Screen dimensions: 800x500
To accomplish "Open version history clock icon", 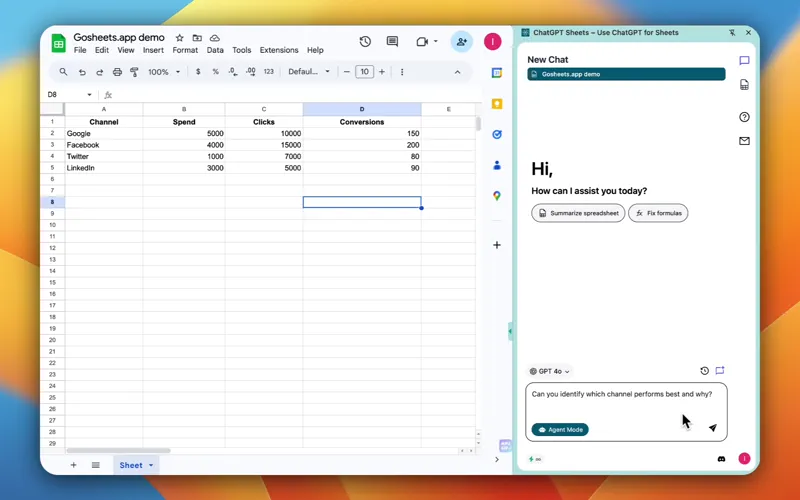I will coord(365,42).
